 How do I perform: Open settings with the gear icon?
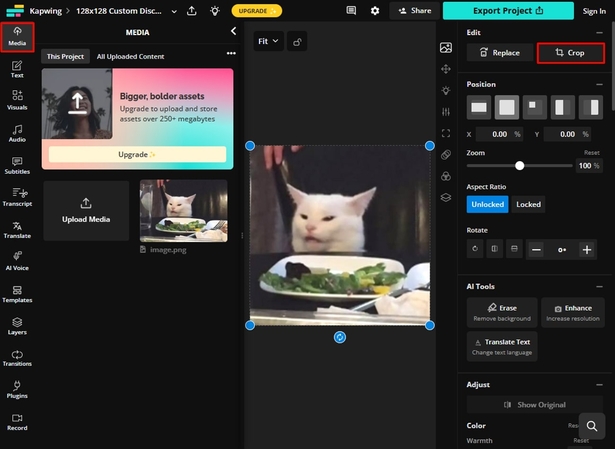pos(375,11)
